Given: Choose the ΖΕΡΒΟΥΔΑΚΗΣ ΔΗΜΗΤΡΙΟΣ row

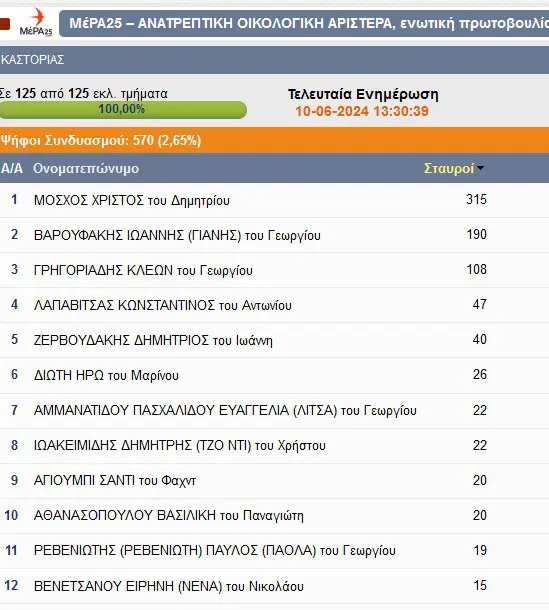Looking at the screenshot, I should tap(274, 340).
